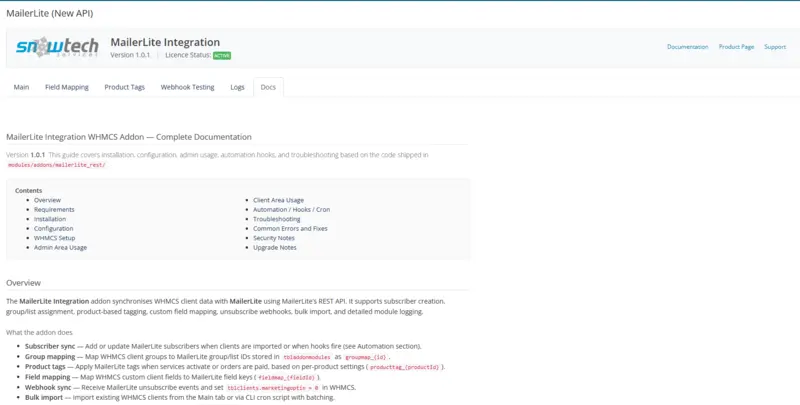Click the Version 1.0.1 header text
Screen dimensions: 800x405
tap(130, 55)
